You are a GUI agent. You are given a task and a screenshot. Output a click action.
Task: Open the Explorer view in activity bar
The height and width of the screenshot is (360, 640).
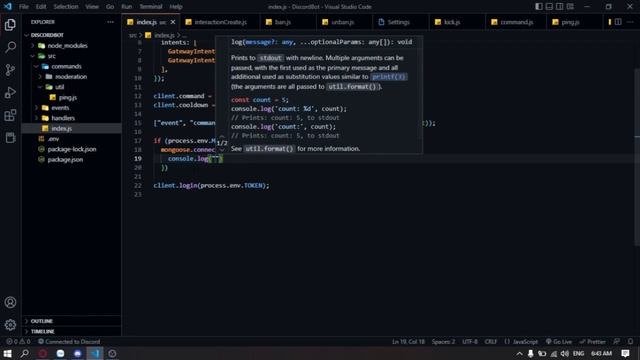point(10,24)
